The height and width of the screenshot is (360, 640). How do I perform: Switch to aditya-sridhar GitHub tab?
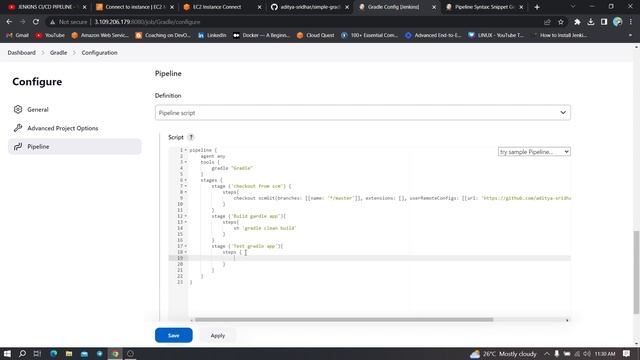(x=309, y=7)
